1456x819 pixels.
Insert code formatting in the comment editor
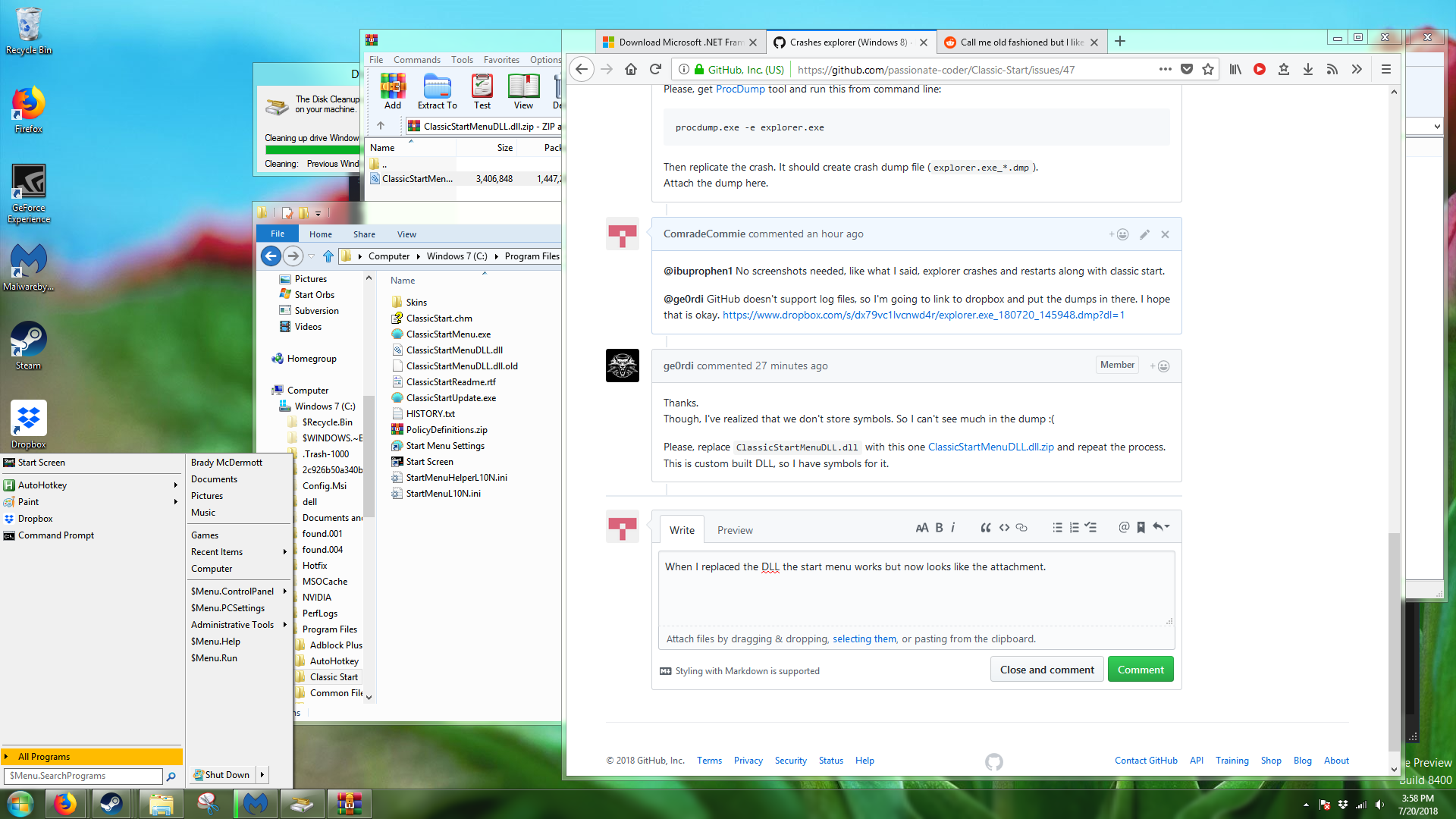click(x=1004, y=528)
